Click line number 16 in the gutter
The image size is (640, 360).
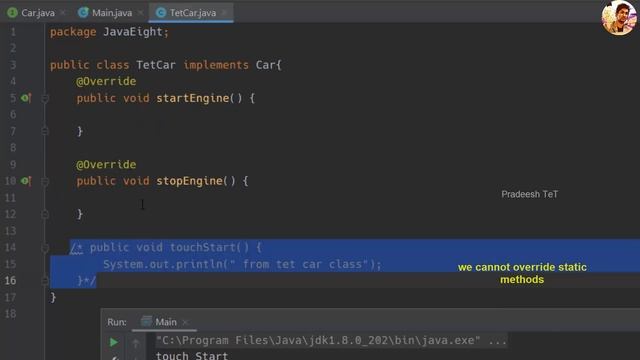(11, 281)
